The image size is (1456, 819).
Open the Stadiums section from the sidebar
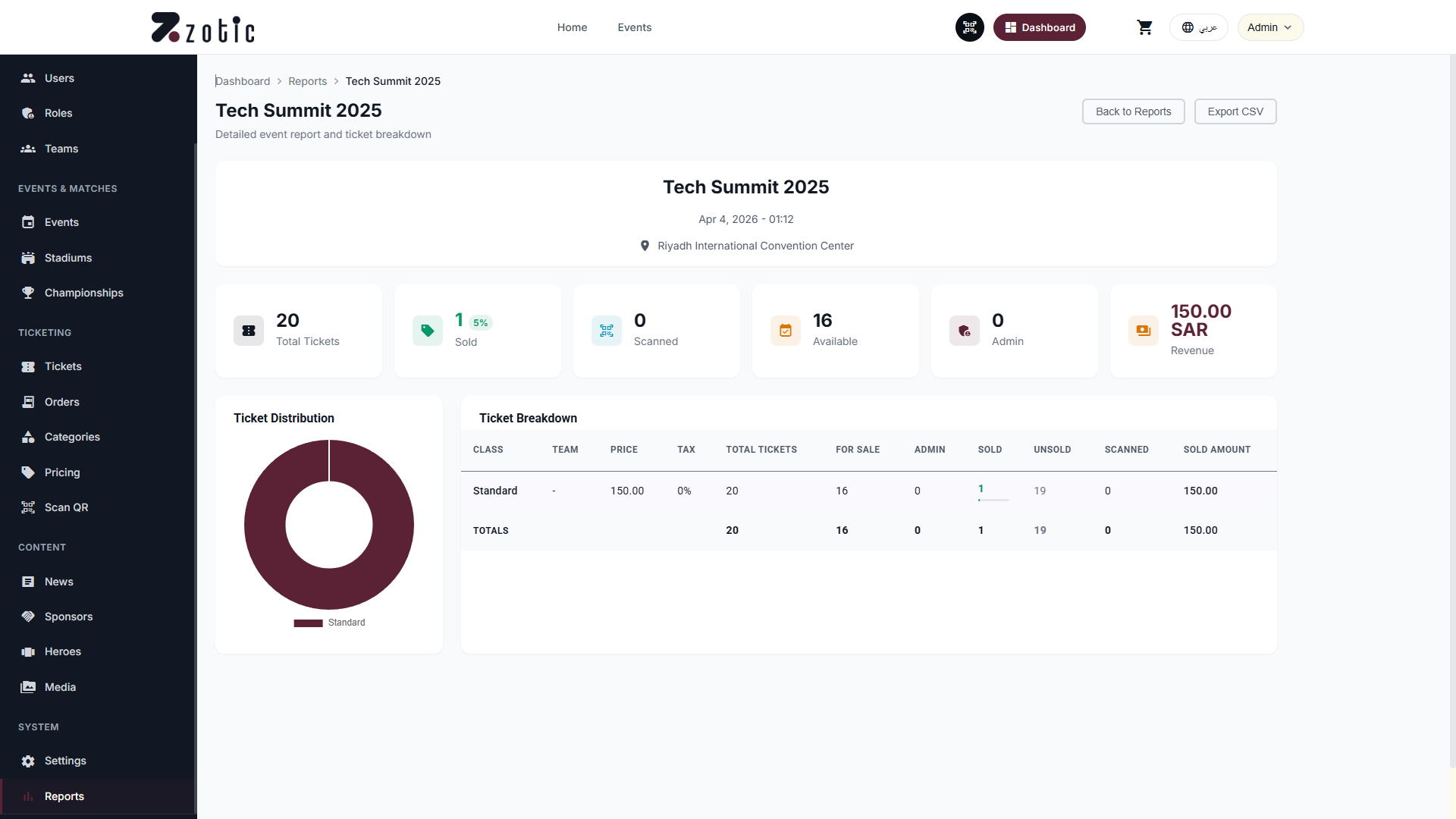[67, 258]
